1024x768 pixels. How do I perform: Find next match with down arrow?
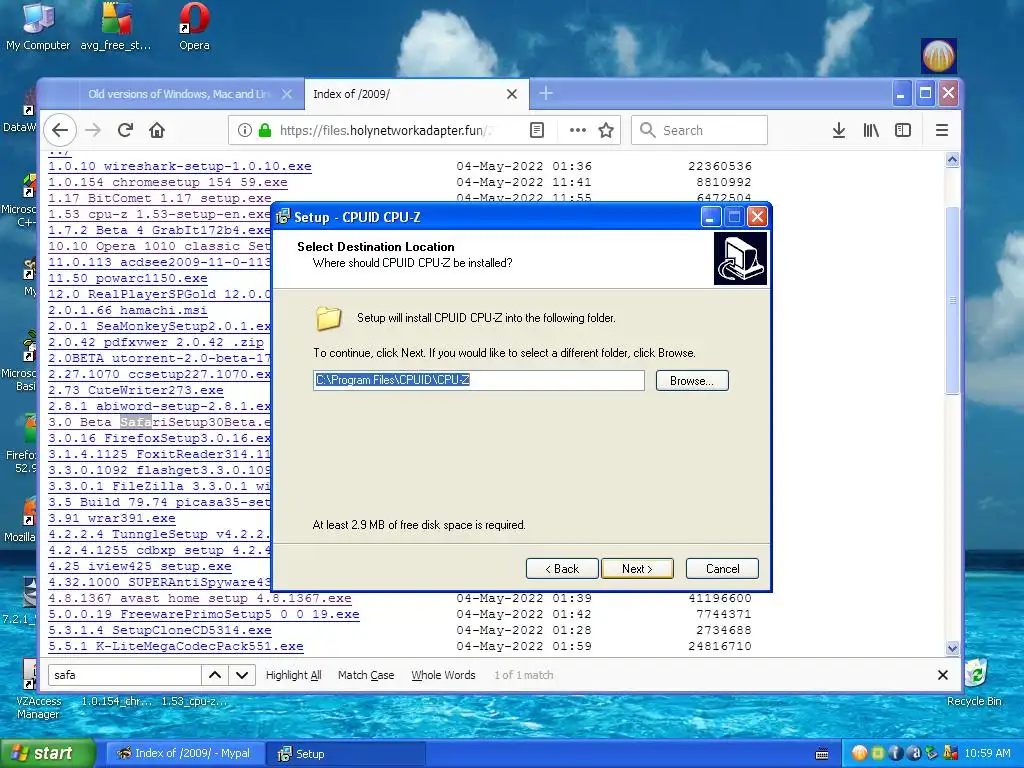pos(242,675)
